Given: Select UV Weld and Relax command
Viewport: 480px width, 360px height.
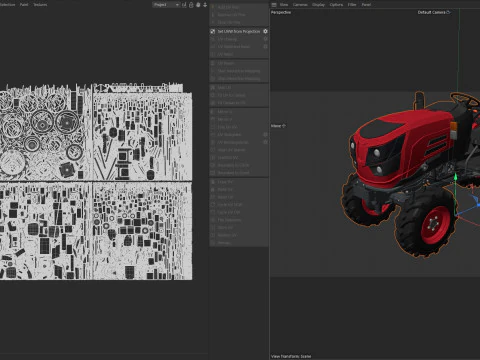Looking at the screenshot, I should pos(233,47).
